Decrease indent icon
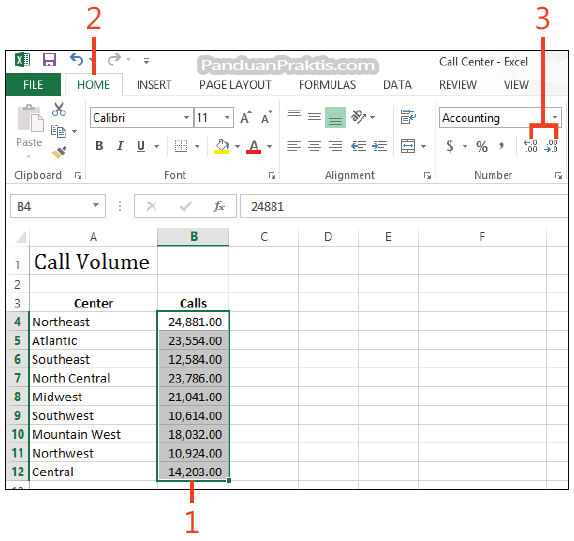This screenshot has height=541, width=574. click(358, 146)
